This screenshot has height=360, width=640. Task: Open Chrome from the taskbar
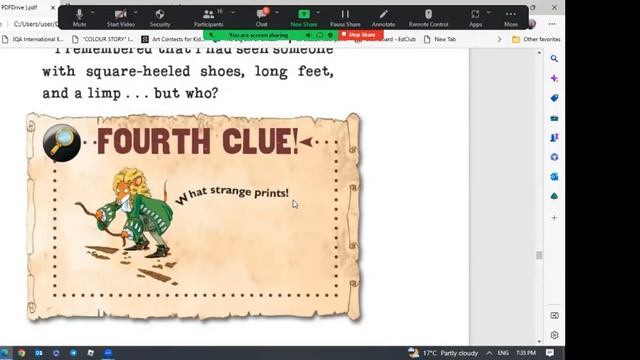point(21,353)
